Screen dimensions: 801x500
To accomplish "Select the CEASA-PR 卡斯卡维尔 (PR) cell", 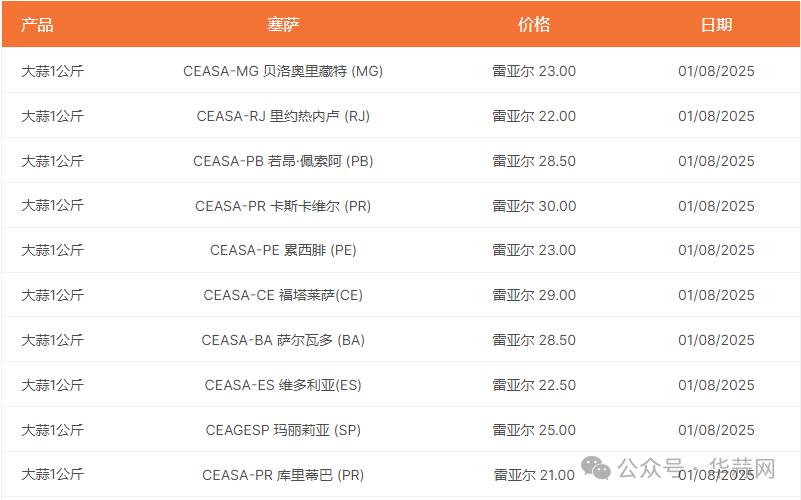I will tap(283, 206).
